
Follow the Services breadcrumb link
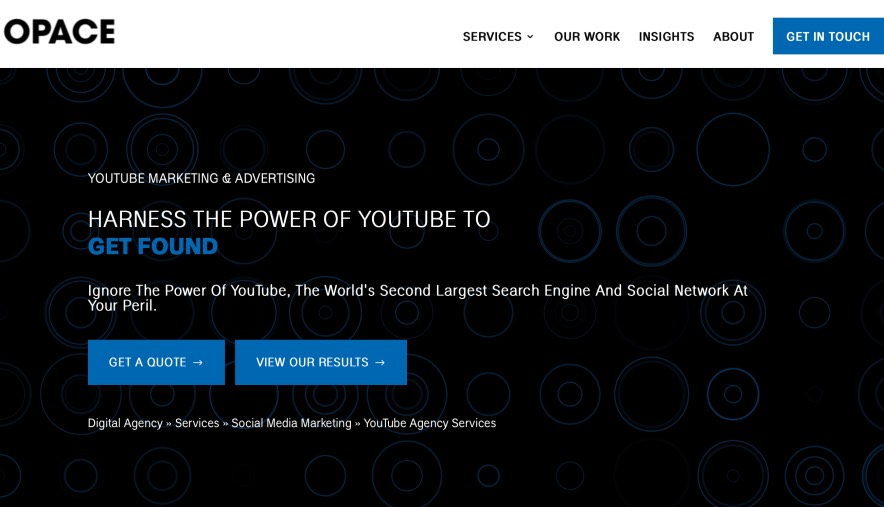197,423
